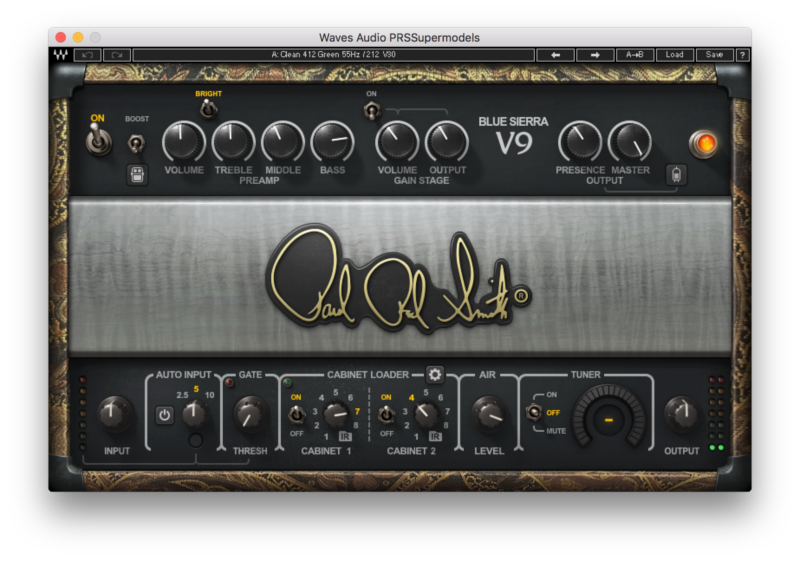
Task: Click the Auto Input indicator below the knob
Action: pyautogui.click(x=195, y=440)
